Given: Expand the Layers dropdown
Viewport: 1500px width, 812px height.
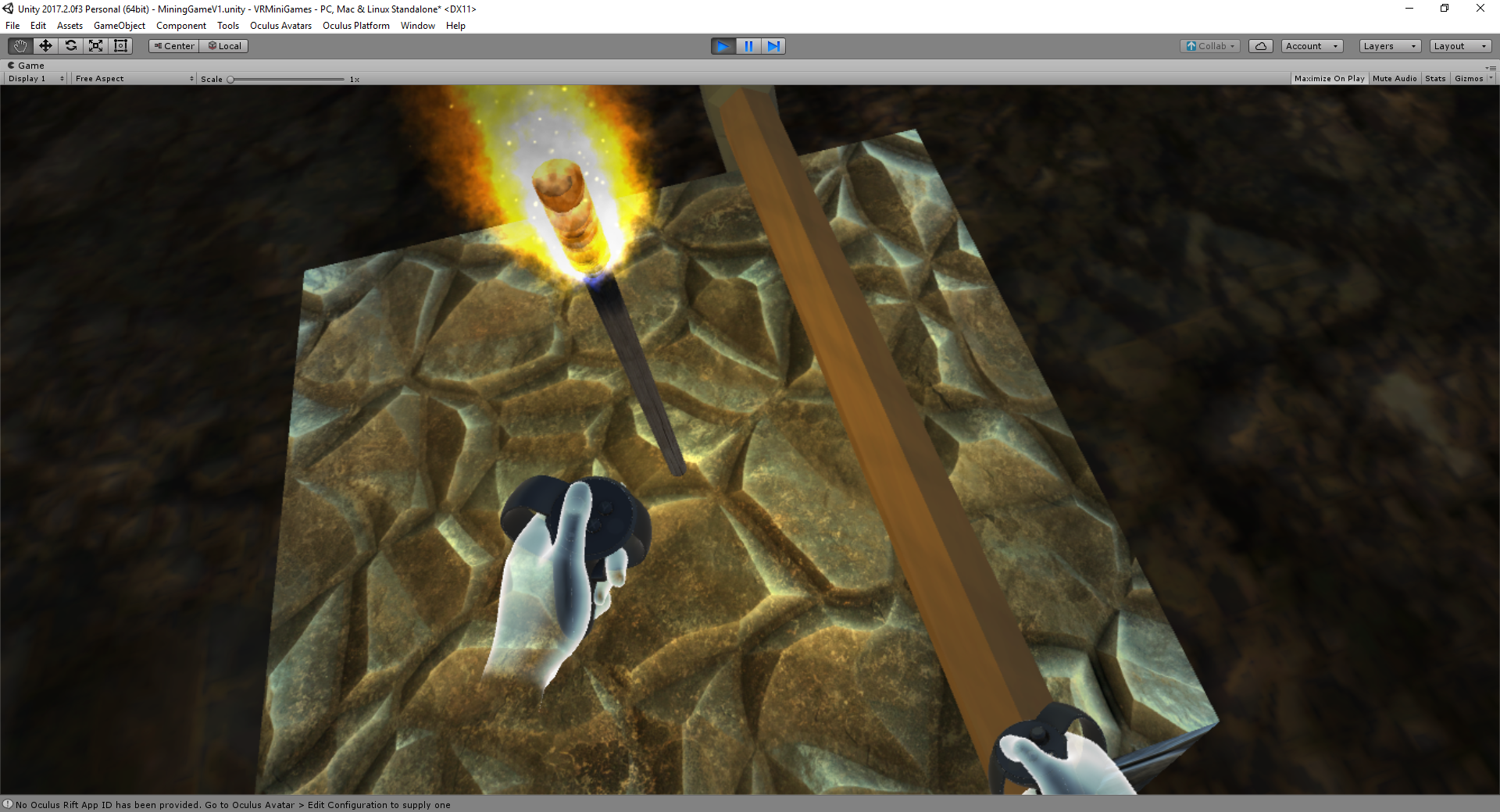Looking at the screenshot, I should [1389, 46].
